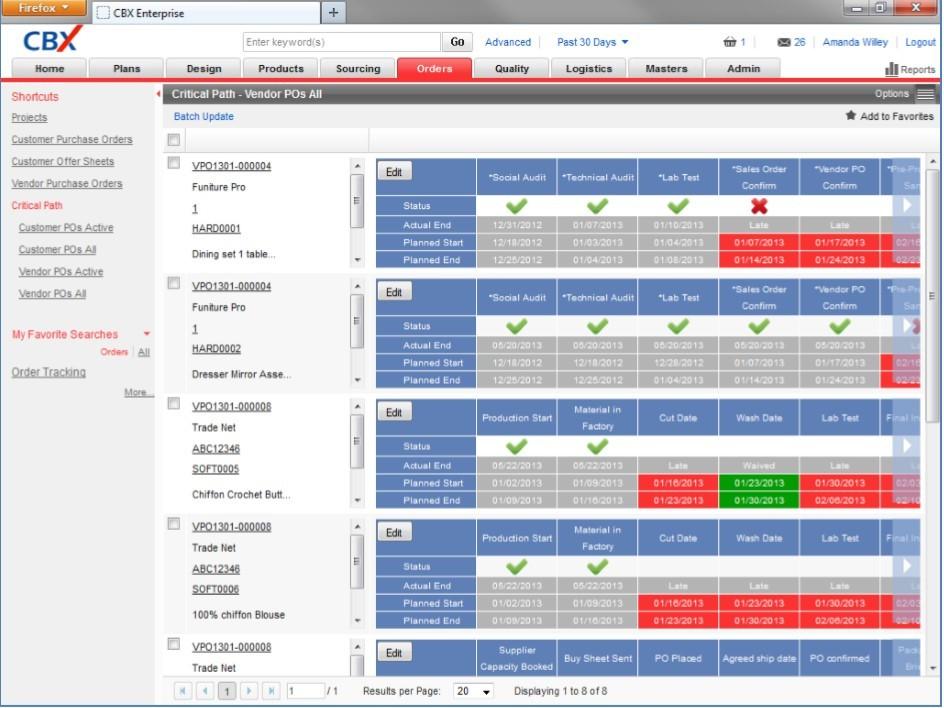Switch to the Sourcing tab
944x708 pixels.
pyautogui.click(x=358, y=69)
